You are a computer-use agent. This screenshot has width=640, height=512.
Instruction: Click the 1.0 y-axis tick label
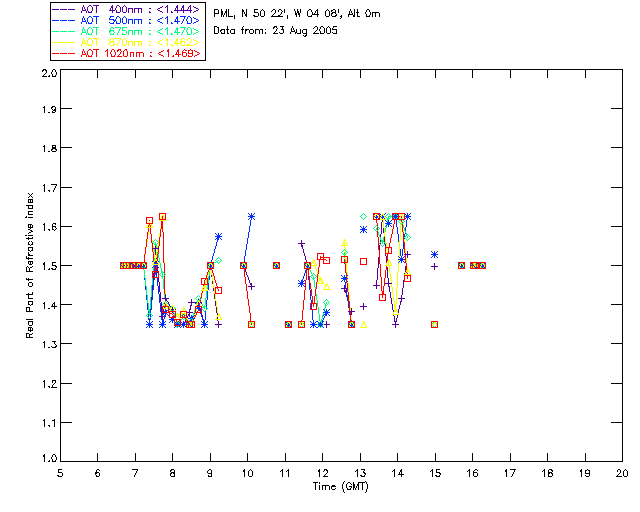(49, 458)
